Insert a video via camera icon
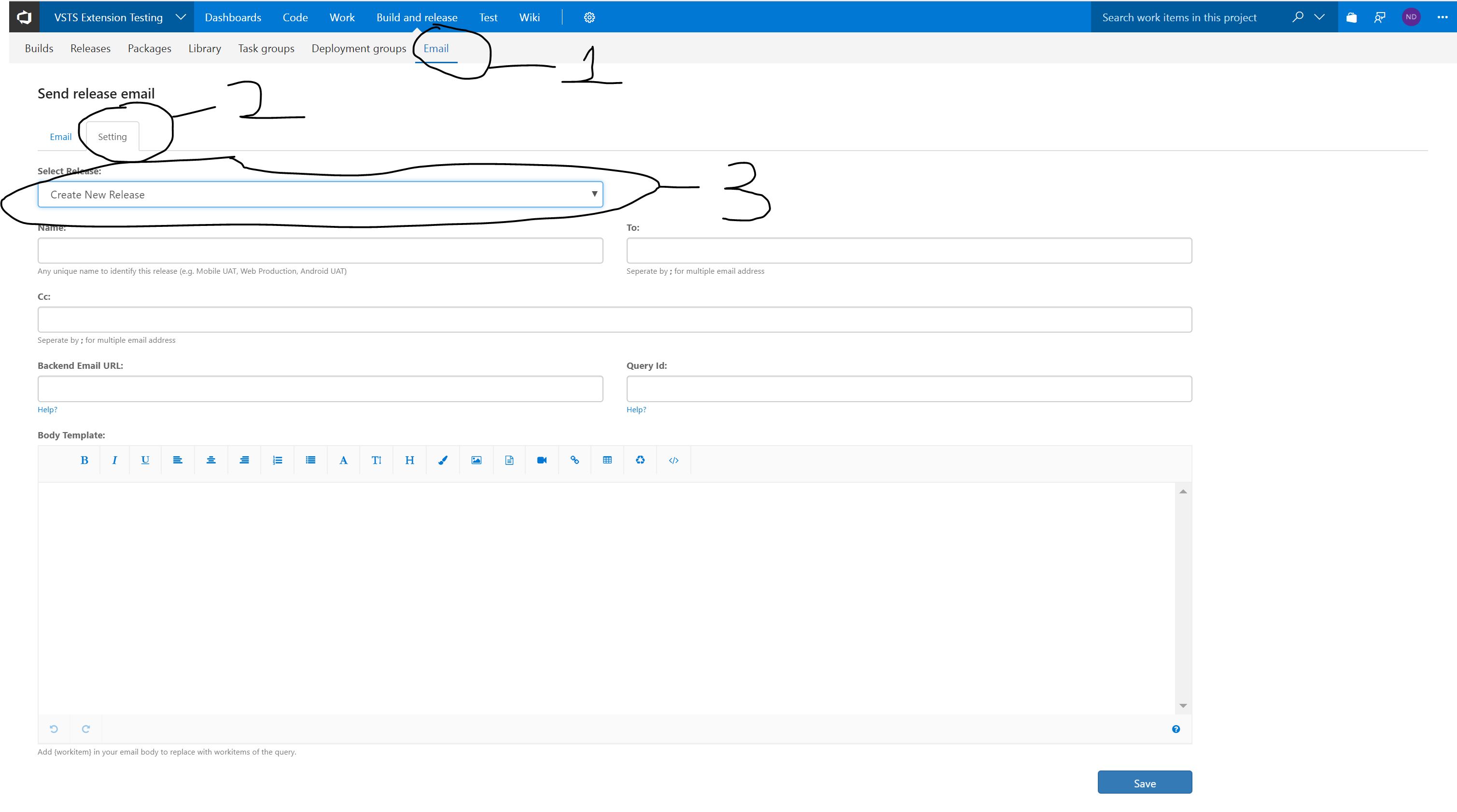 coord(542,460)
